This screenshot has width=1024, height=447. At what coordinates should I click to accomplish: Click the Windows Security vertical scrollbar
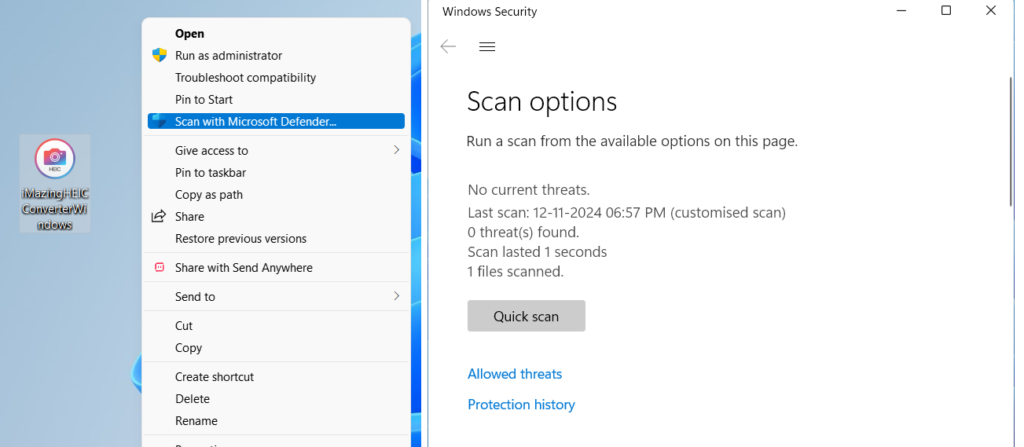click(x=1012, y=141)
